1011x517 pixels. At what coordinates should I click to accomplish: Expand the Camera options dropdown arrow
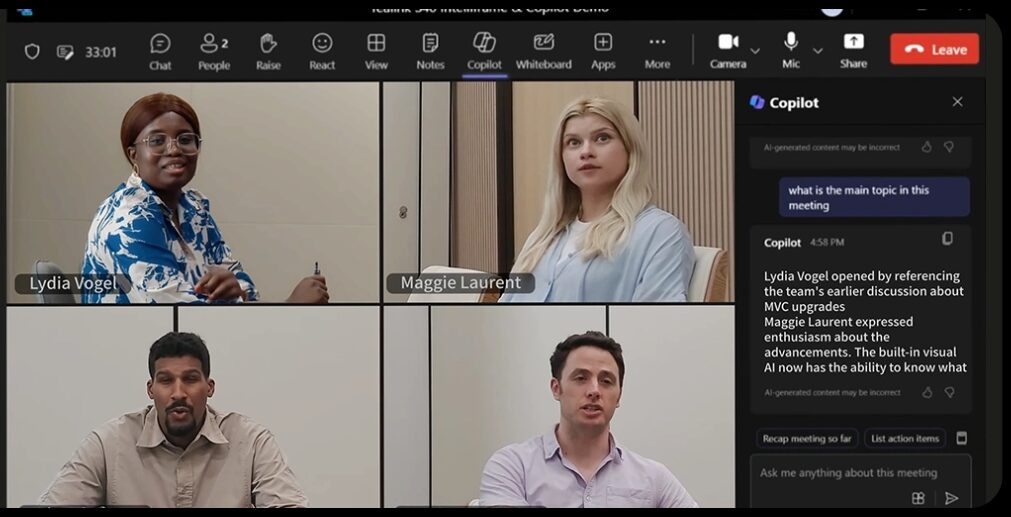755,51
